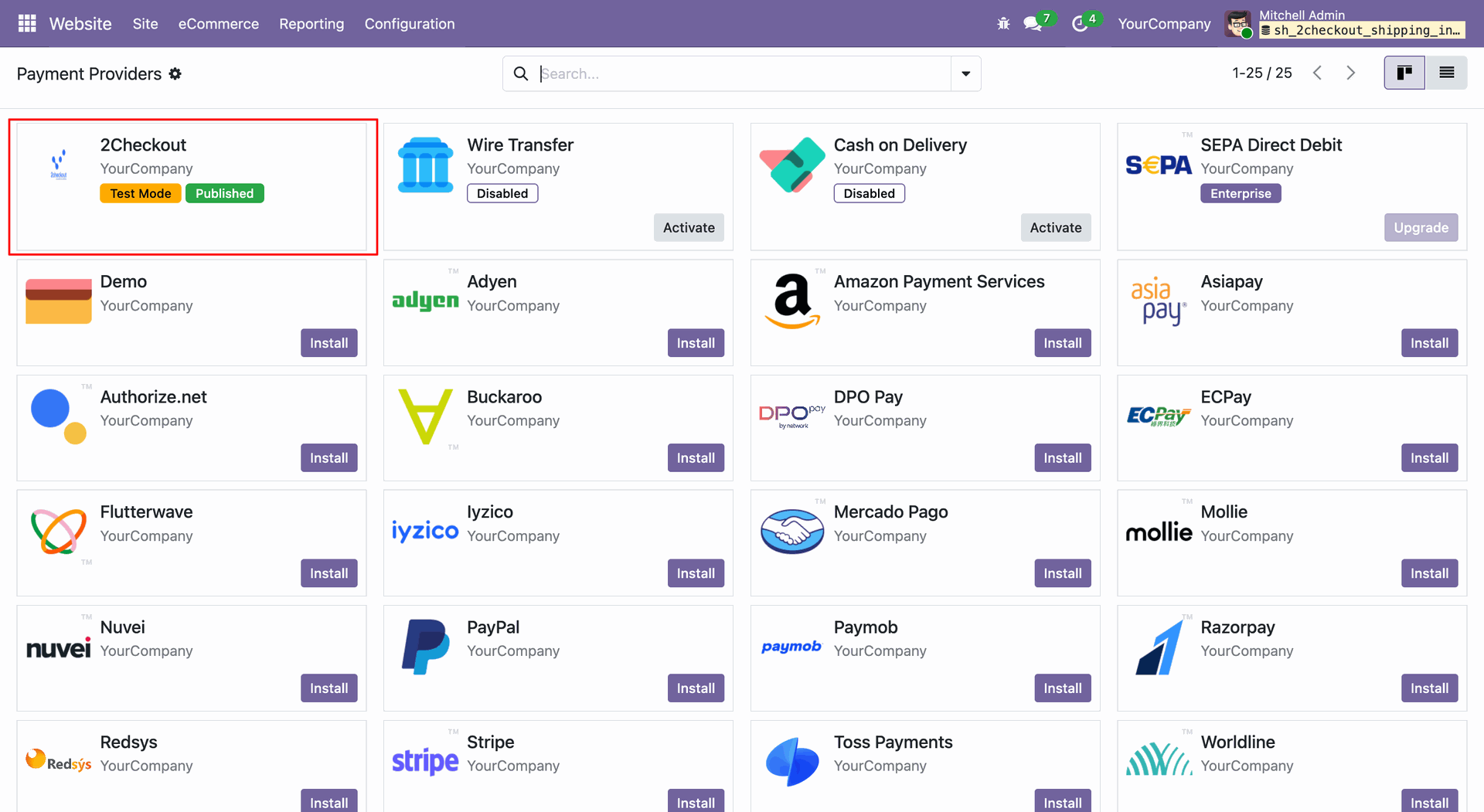Activate the Wire Transfer provider
The width and height of the screenshot is (1484, 812).
[689, 227]
